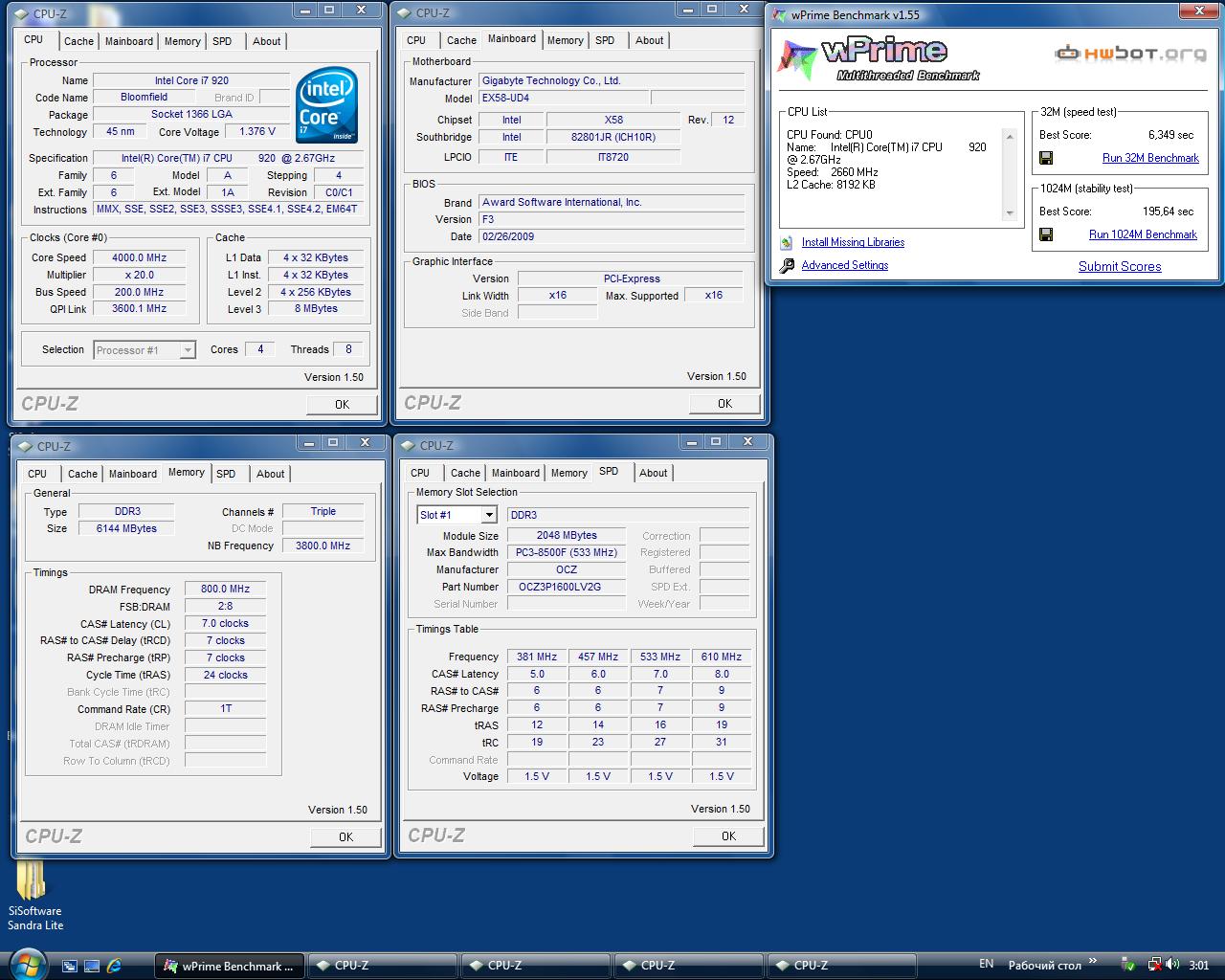Open the Advanced Settings link
The width and height of the screenshot is (1225, 980).
[x=845, y=266]
